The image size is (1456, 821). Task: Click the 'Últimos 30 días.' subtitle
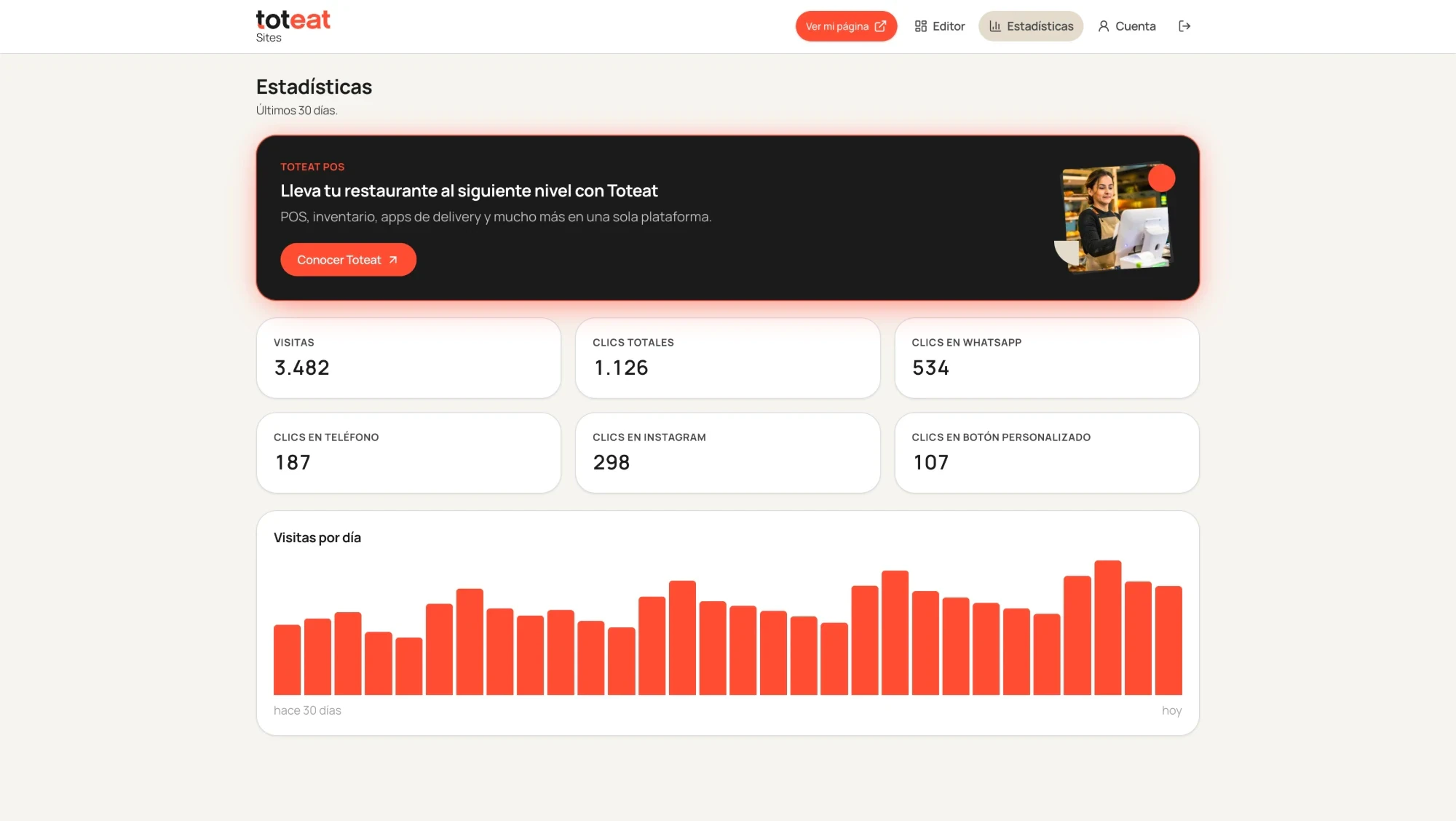pos(296,111)
